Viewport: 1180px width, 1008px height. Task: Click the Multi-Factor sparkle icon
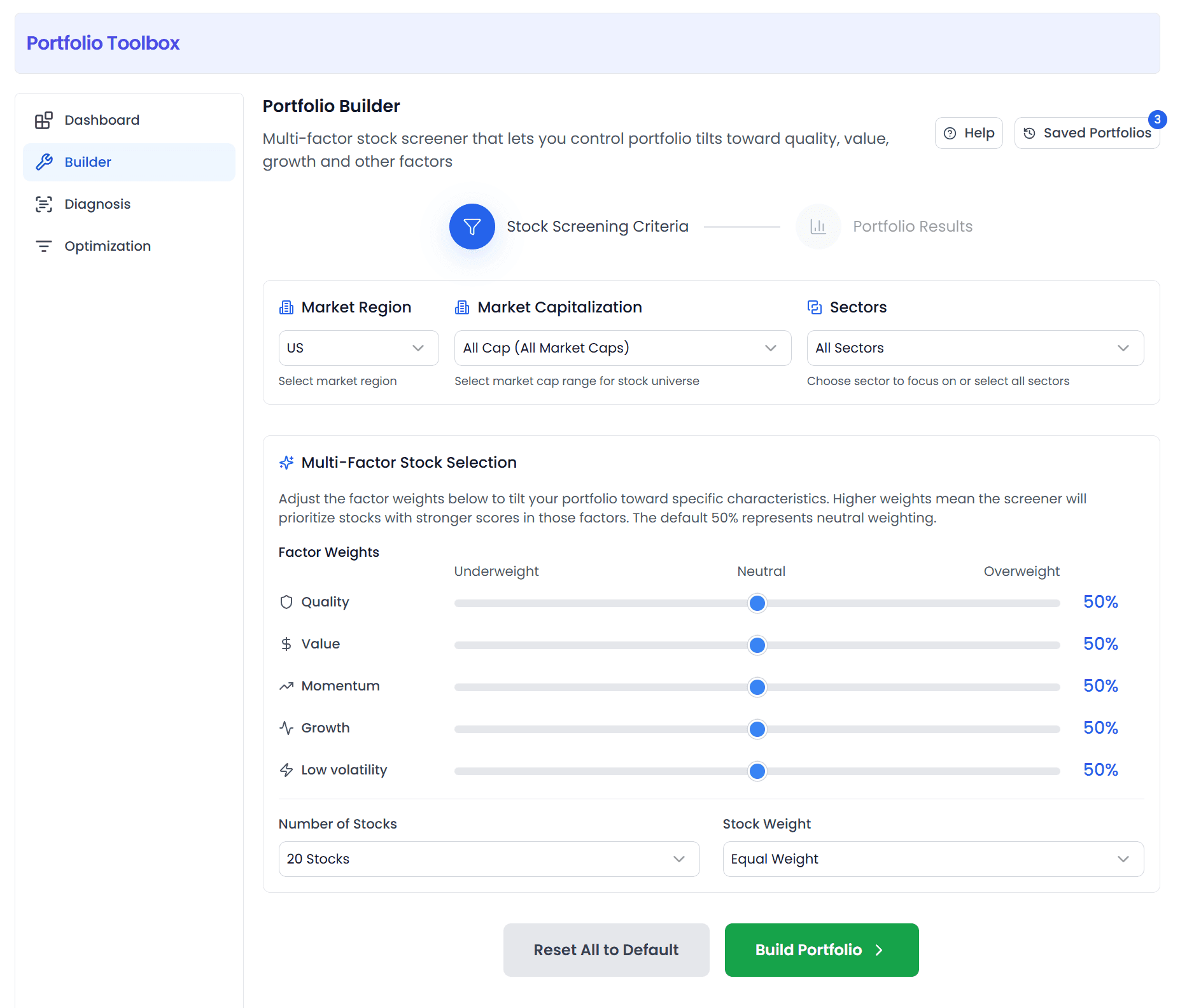[286, 463]
